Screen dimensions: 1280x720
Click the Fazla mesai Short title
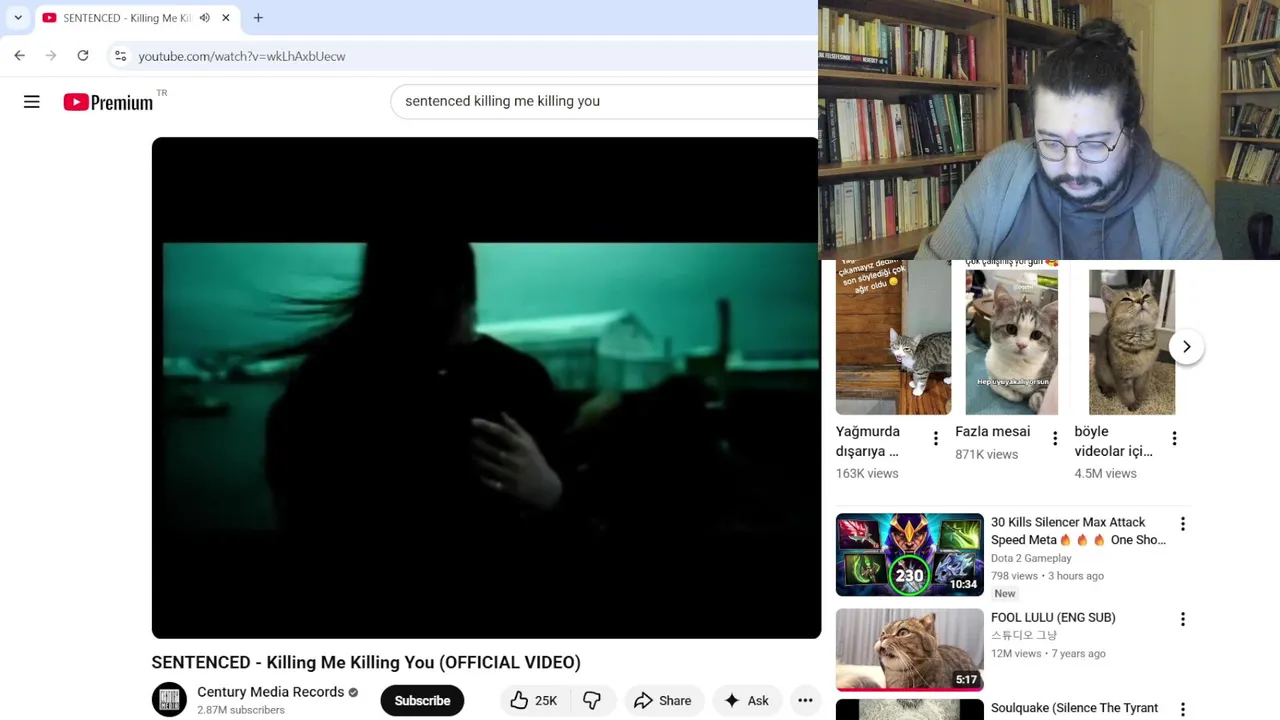[x=992, y=432]
